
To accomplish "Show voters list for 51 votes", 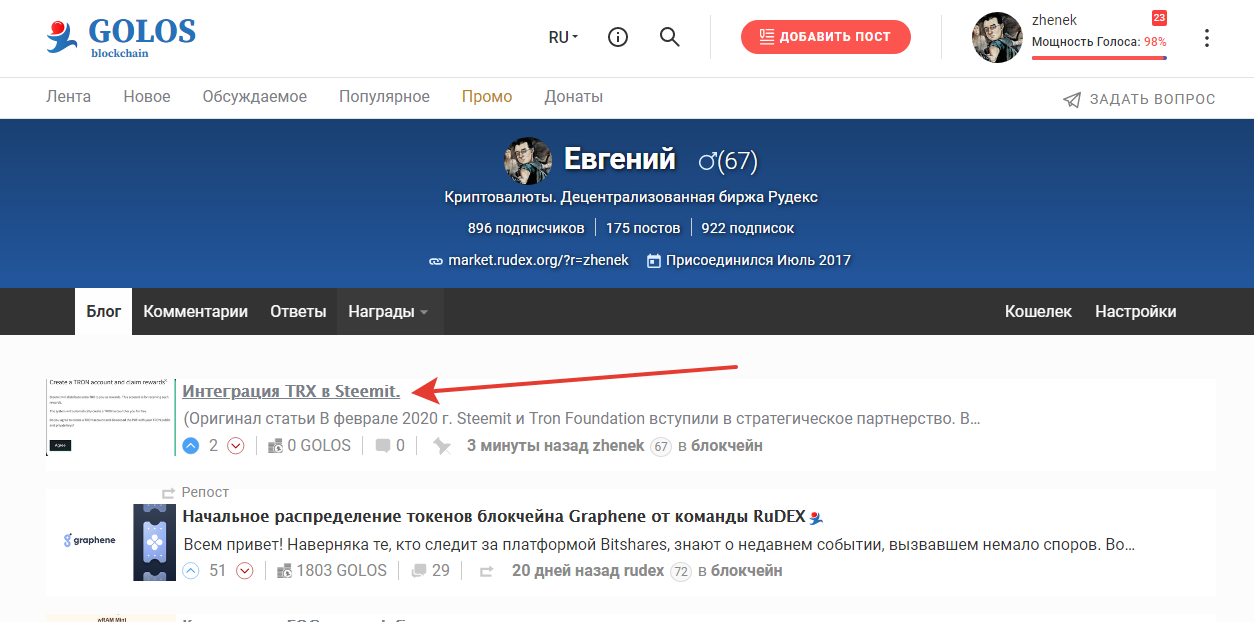I will point(217,571).
